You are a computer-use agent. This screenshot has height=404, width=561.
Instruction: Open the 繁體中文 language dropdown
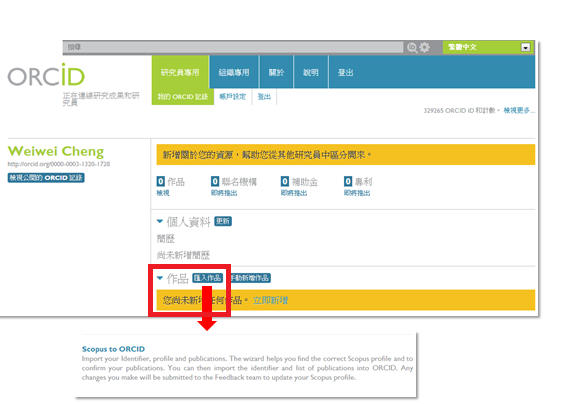click(x=488, y=47)
